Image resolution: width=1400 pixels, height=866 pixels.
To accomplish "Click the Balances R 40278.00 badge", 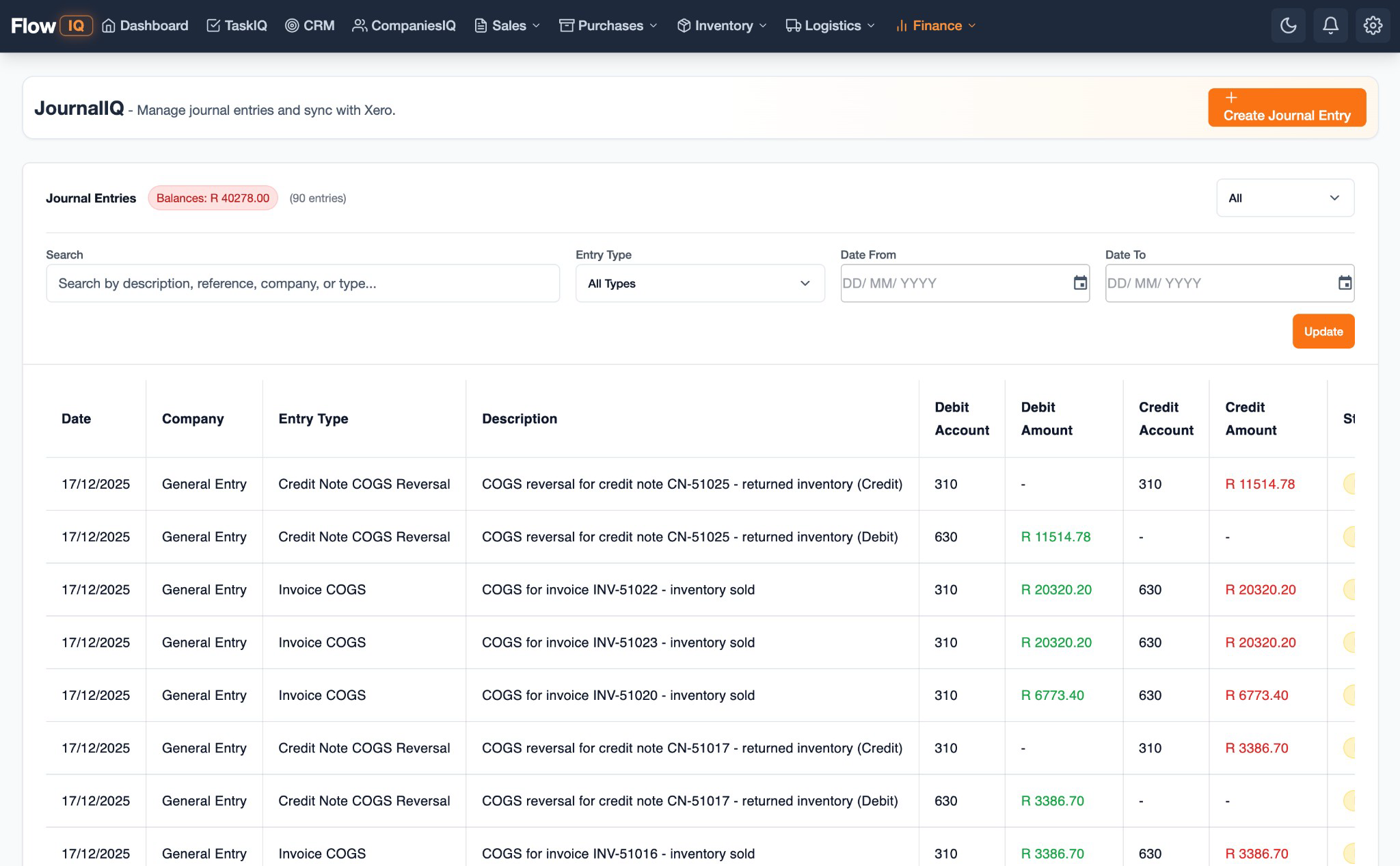I will tap(213, 198).
